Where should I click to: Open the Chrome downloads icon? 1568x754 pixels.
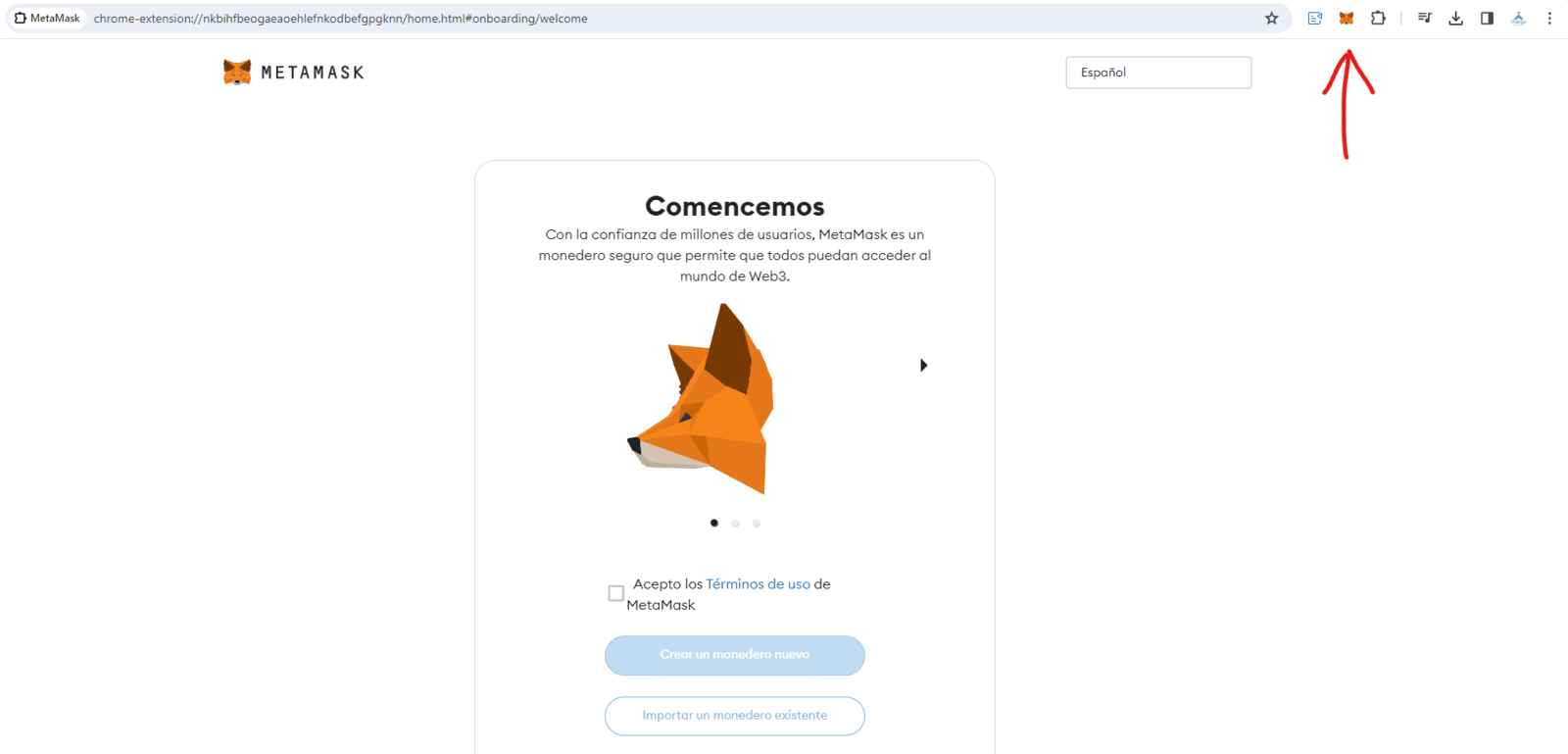(x=1456, y=19)
